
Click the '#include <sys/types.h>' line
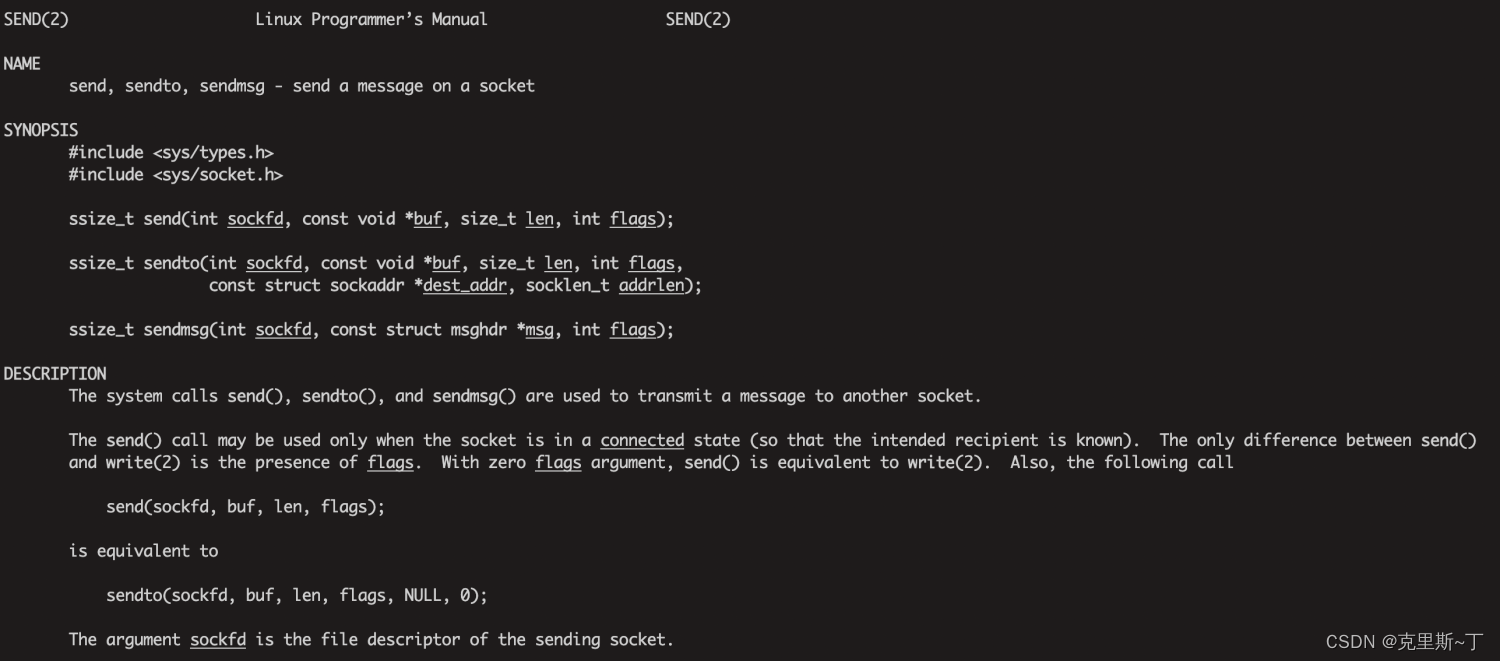(x=171, y=153)
